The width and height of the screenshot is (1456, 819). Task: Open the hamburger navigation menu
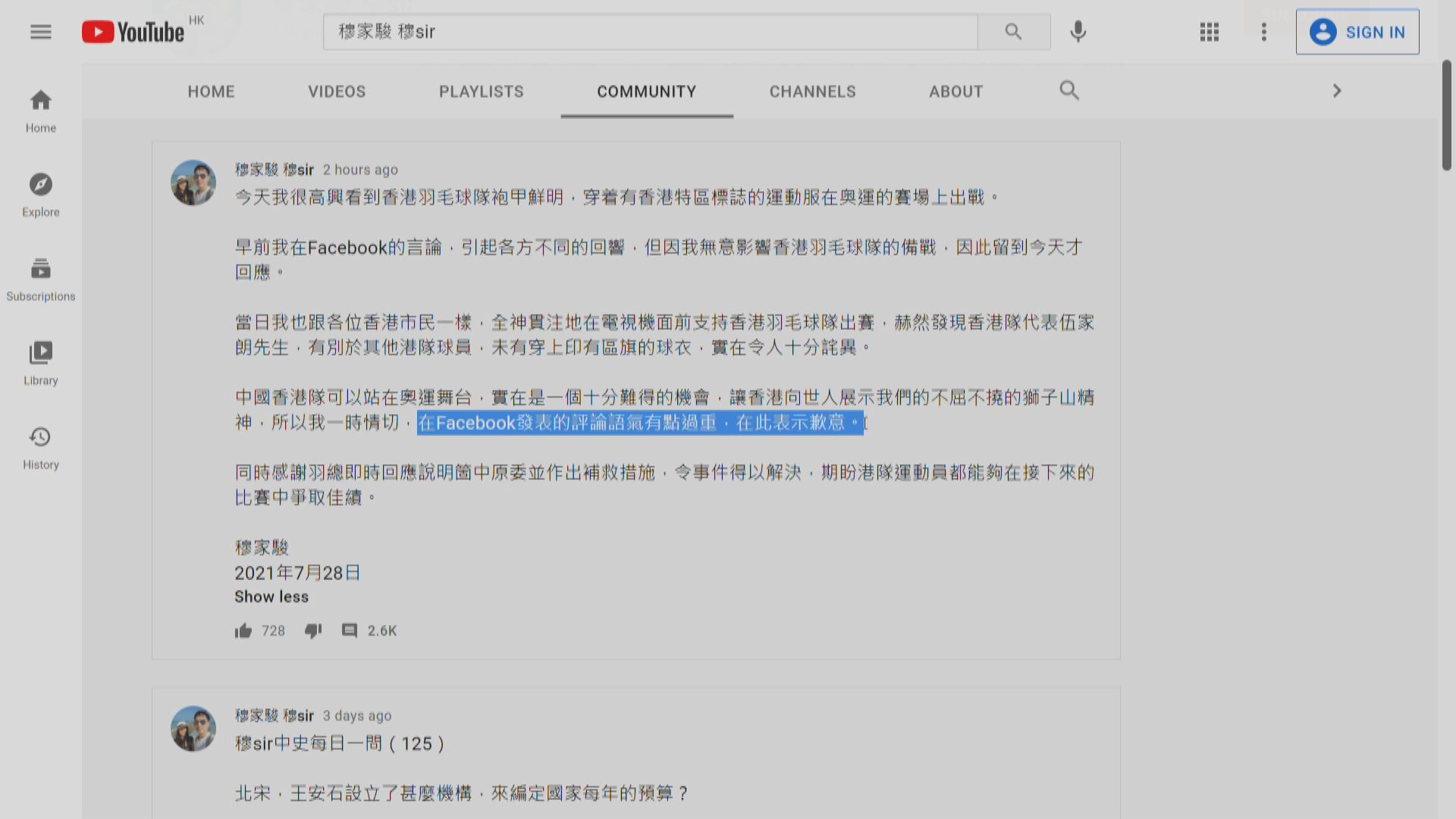40,31
